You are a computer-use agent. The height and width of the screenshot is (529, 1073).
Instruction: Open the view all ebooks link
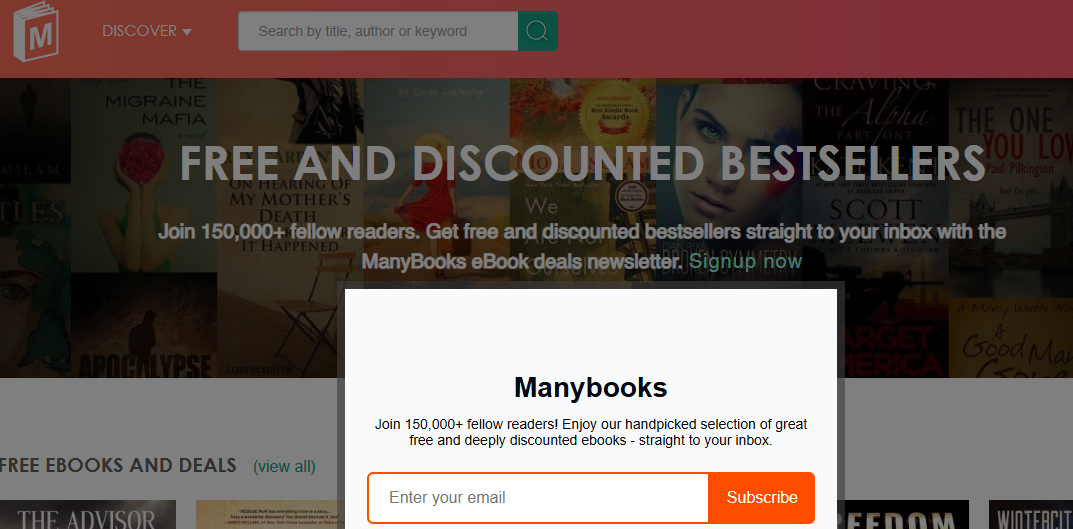[284, 466]
